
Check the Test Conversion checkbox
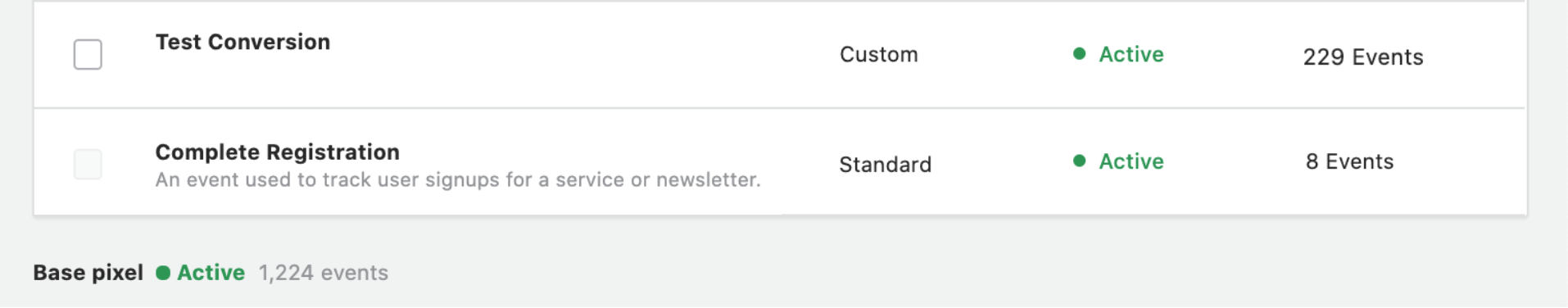88,55
